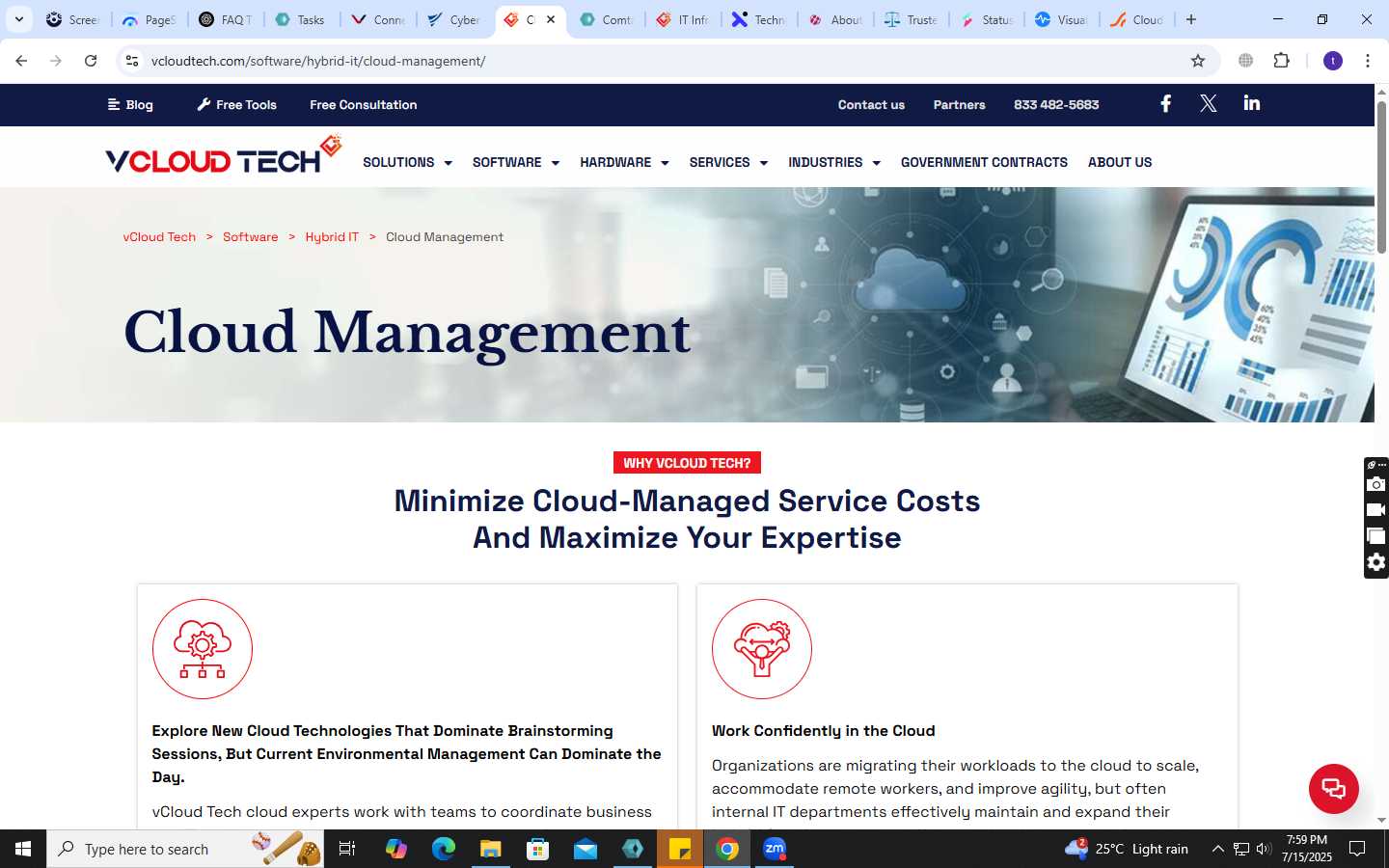
Task: Click the video recorder icon in side widget
Action: [x=1376, y=509]
